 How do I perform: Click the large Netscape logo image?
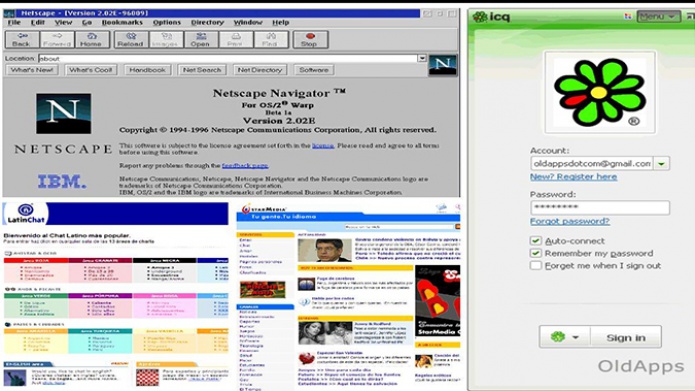pos(63,113)
